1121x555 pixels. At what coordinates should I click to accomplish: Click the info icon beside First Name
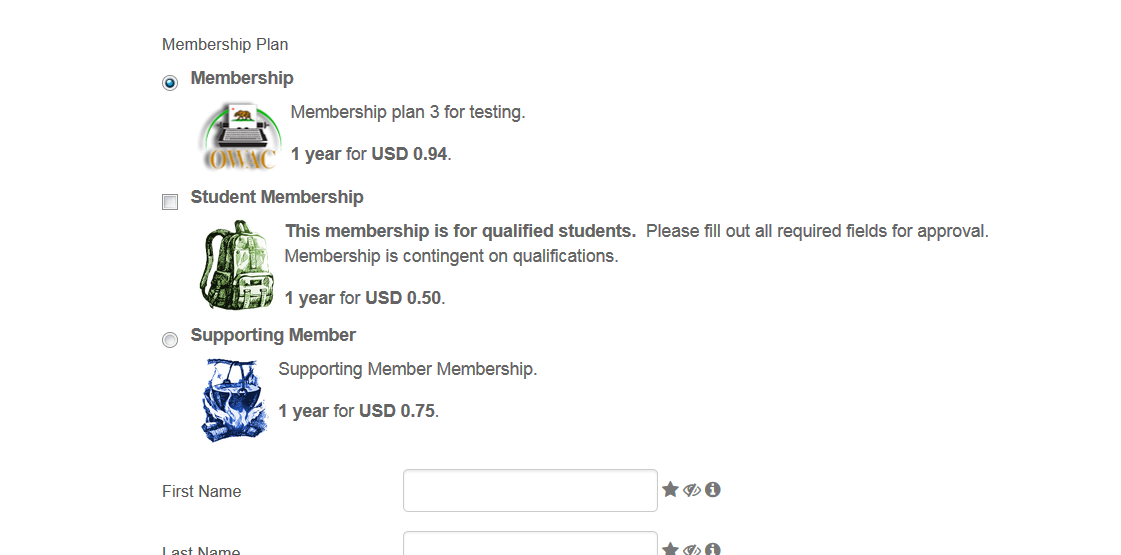click(x=713, y=489)
